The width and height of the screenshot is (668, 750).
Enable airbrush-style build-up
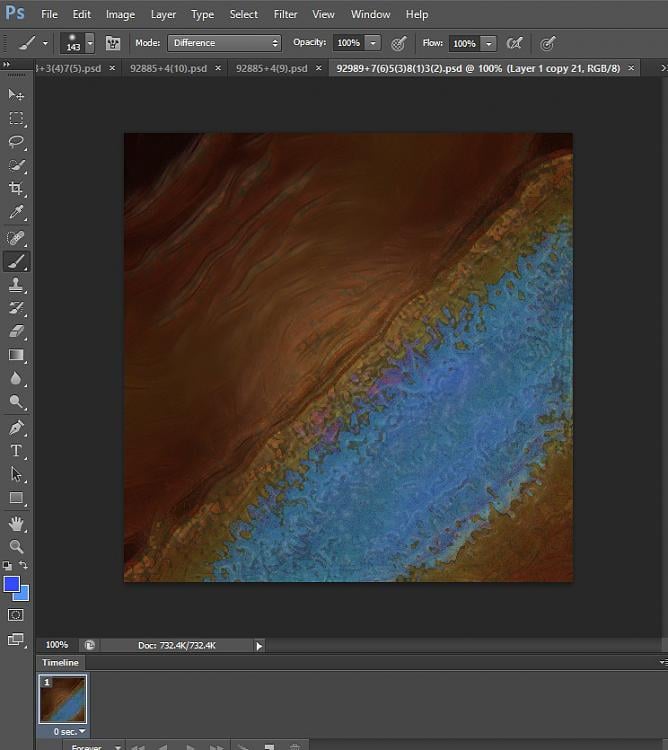coord(514,44)
